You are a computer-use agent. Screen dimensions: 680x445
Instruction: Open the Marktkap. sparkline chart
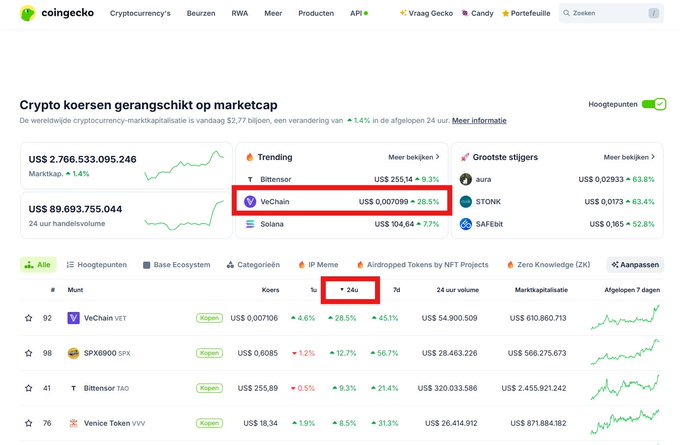pyautogui.click(x=184, y=166)
